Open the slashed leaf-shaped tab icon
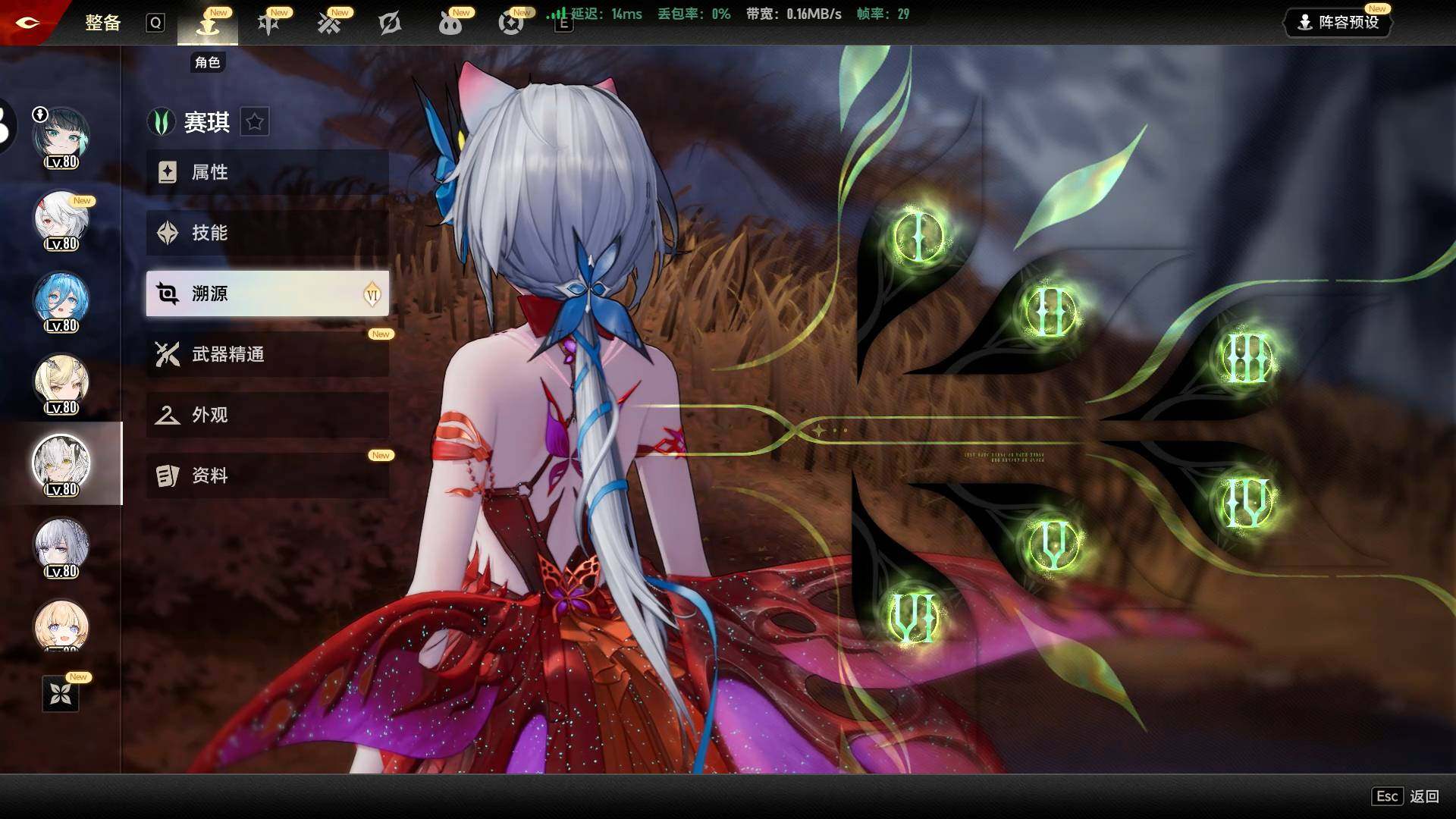This screenshot has width=1456, height=819. (390, 24)
